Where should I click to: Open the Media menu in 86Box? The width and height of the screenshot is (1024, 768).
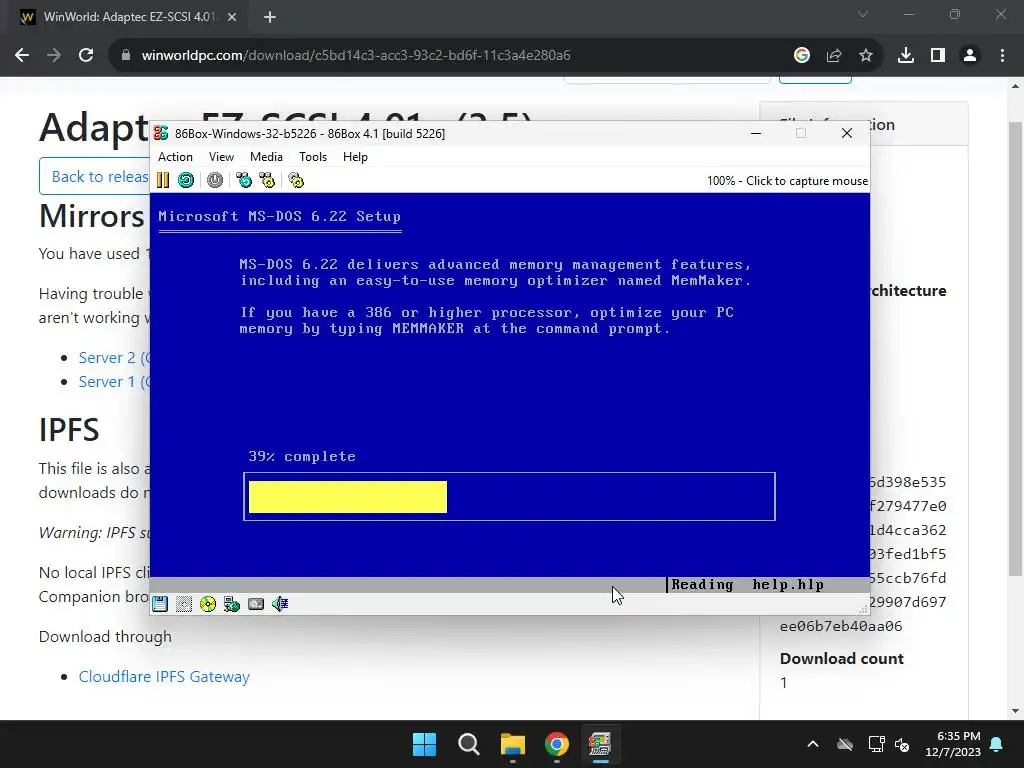[266, 157]
